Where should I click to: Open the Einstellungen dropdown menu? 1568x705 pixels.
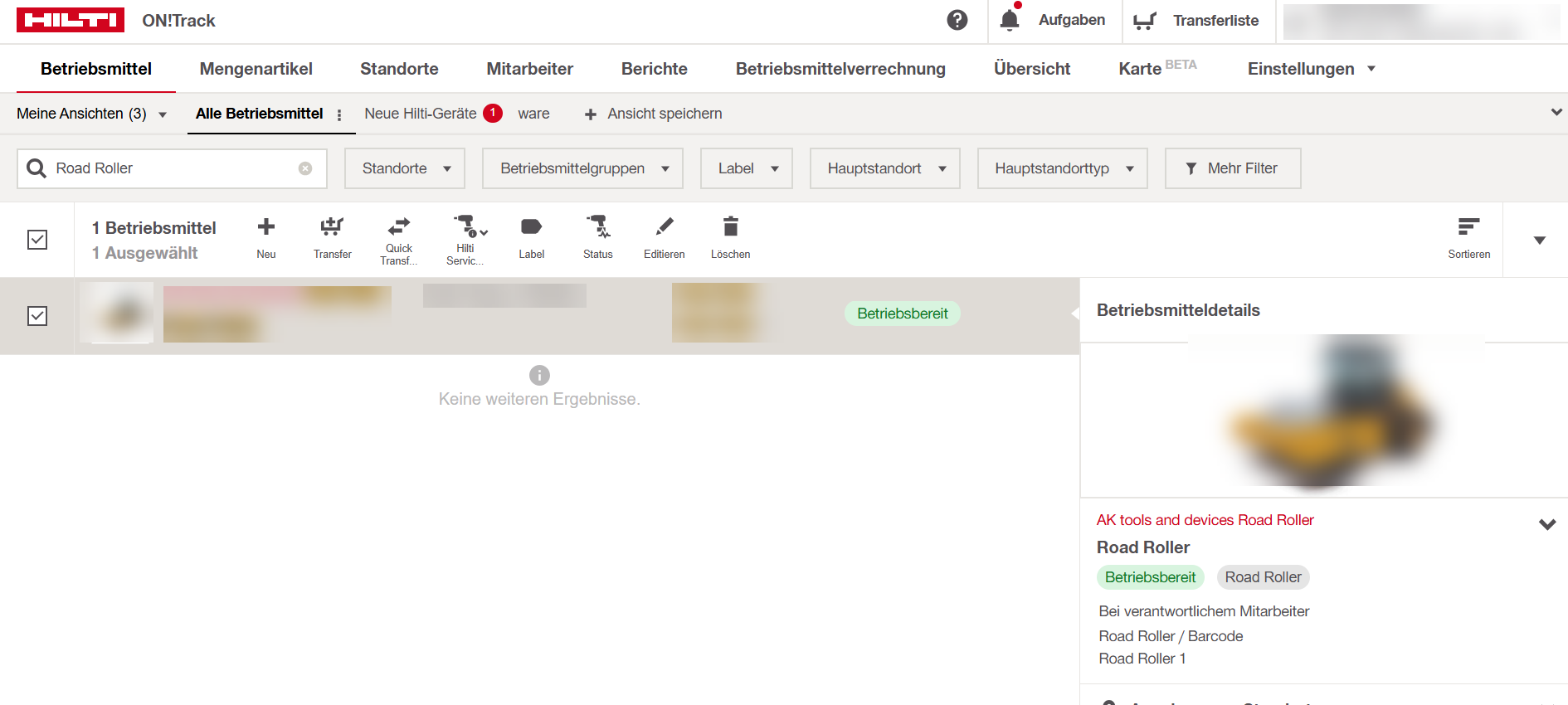pos(1312,69)
